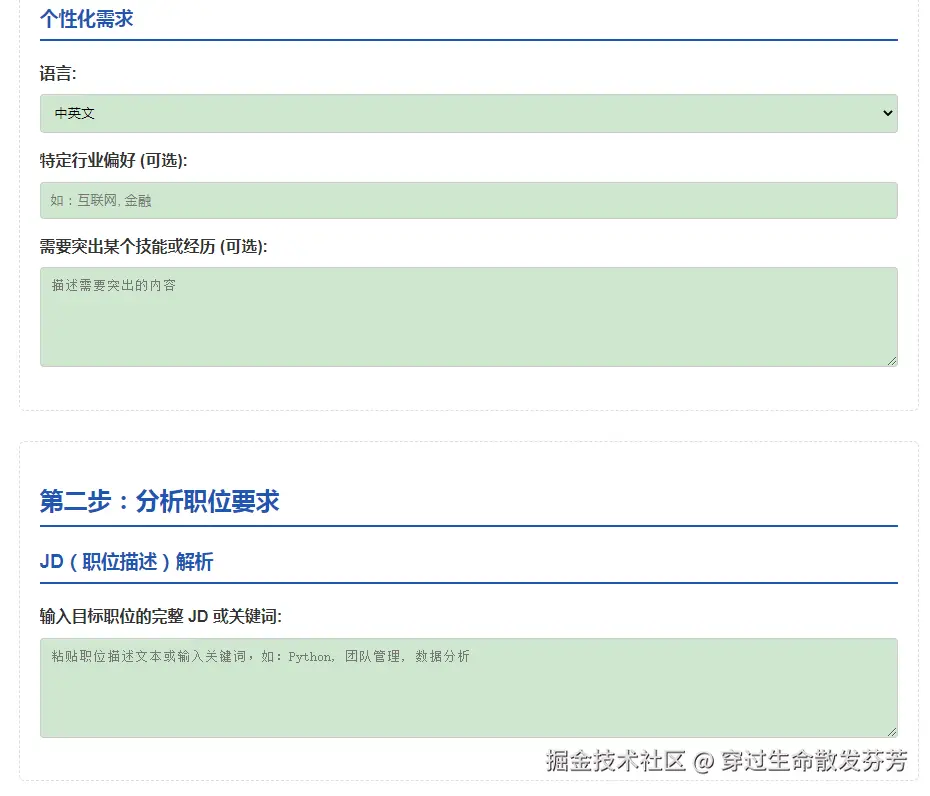Click the 第二步：分析职位要求 heading
Viewport: 930px width, 796px height.
[159, 502]
